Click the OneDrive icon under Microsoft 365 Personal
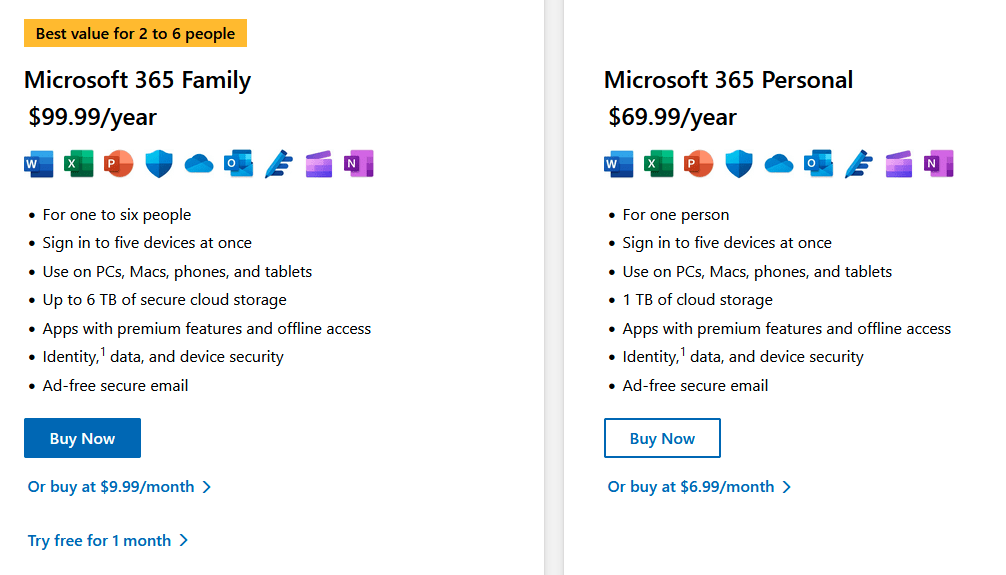The height and width of the screenshot is (575, 1006). coord(779,164)
